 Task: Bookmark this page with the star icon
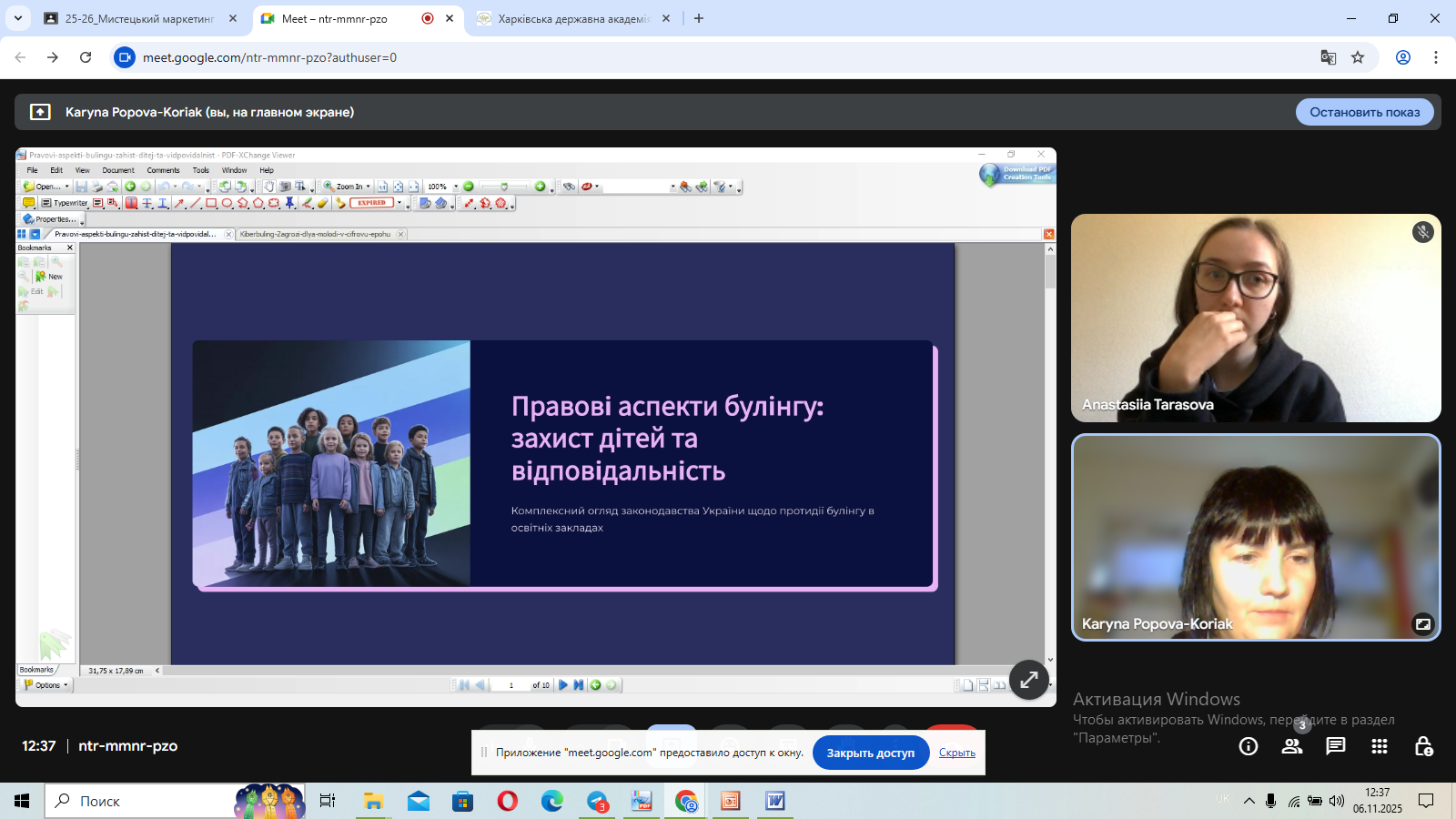tap(1358, 57)
